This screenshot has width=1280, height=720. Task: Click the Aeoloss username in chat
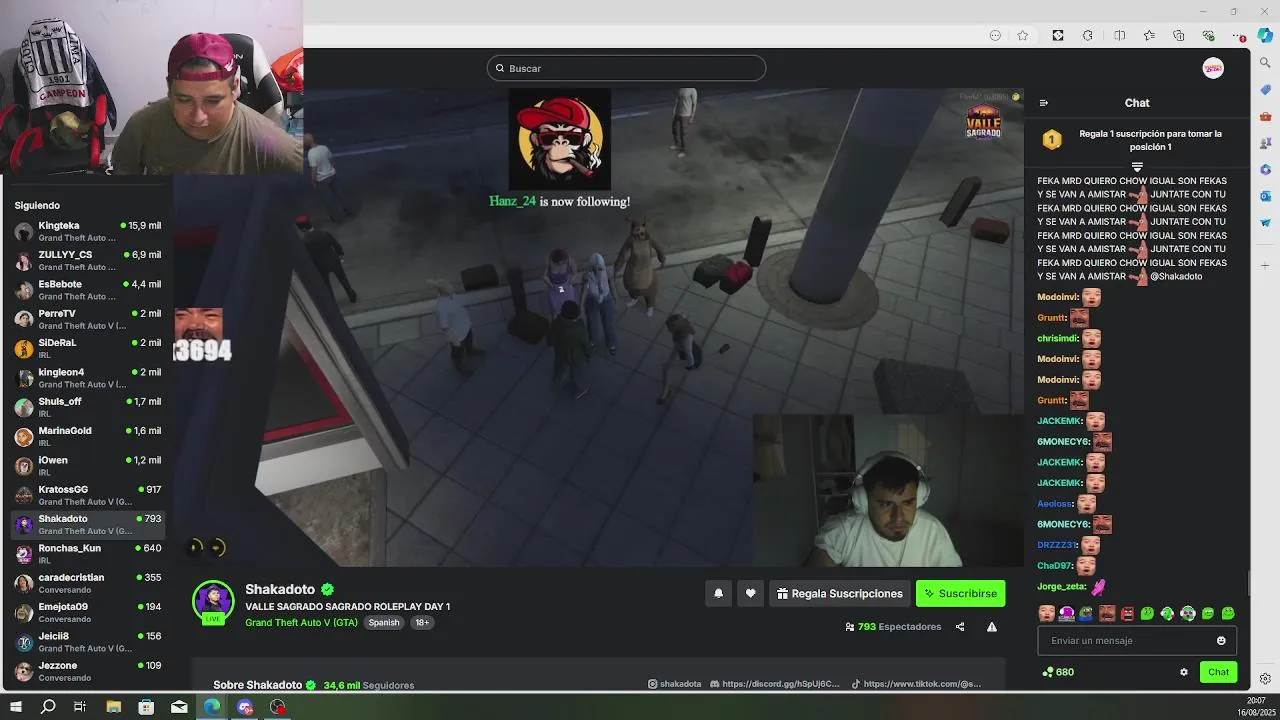(1055, 504)
